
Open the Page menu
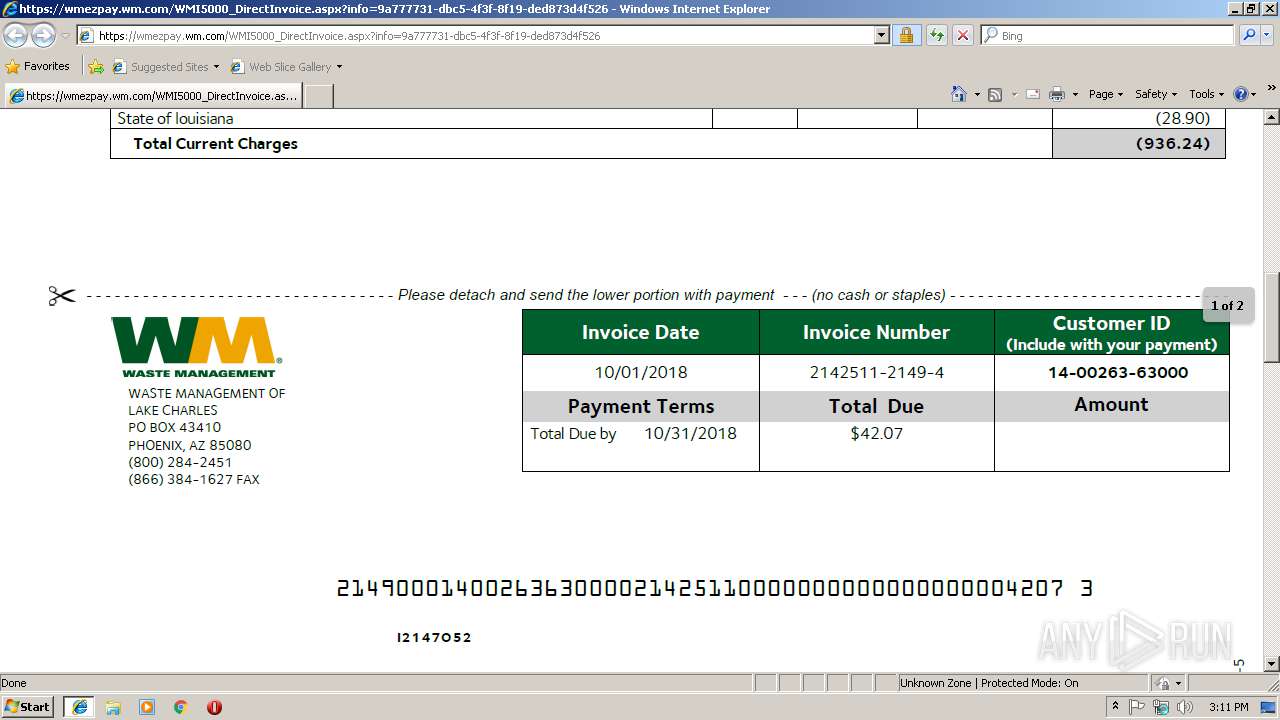(1105, 94)
